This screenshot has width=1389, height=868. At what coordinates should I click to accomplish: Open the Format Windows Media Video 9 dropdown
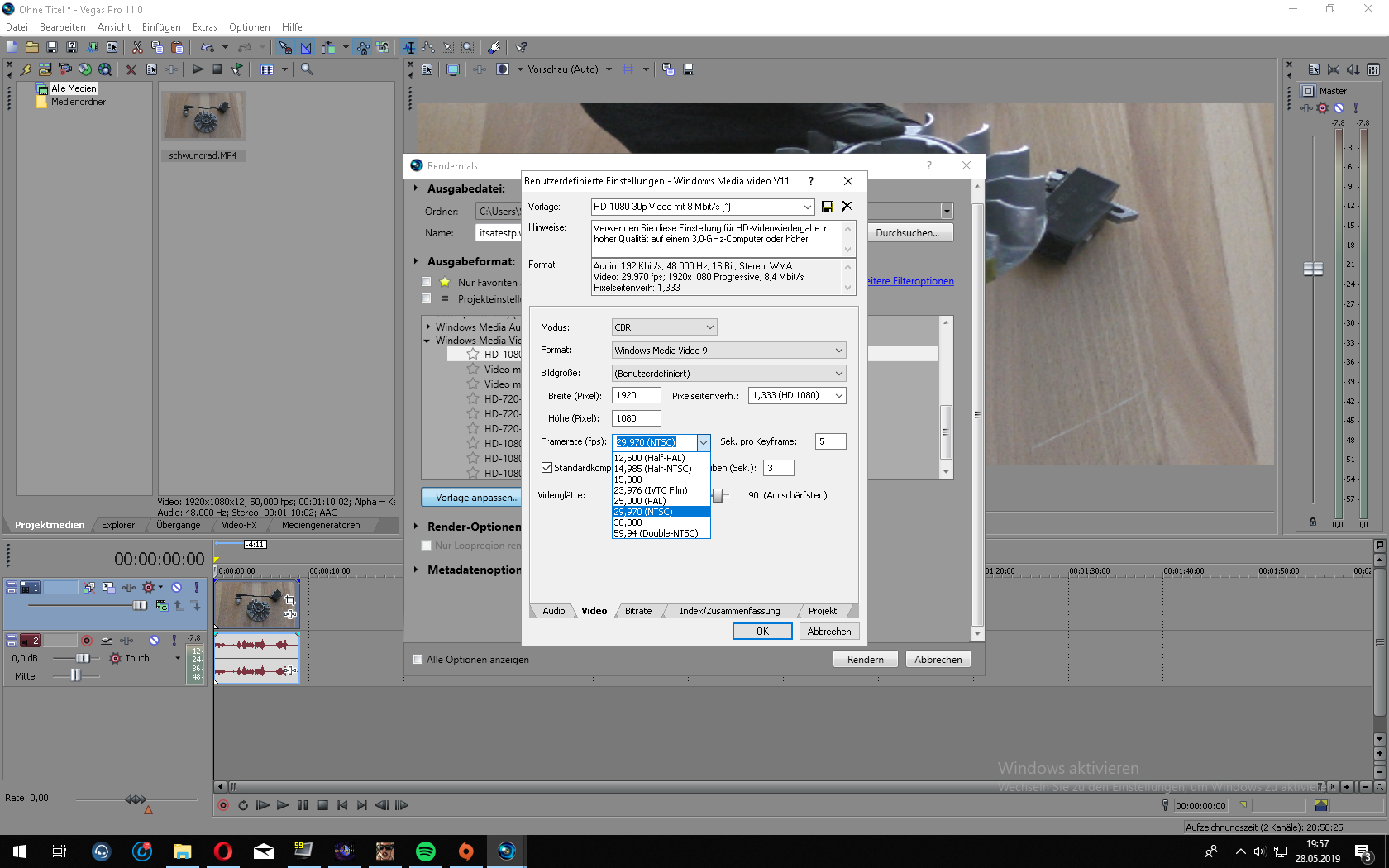point(838,351)
